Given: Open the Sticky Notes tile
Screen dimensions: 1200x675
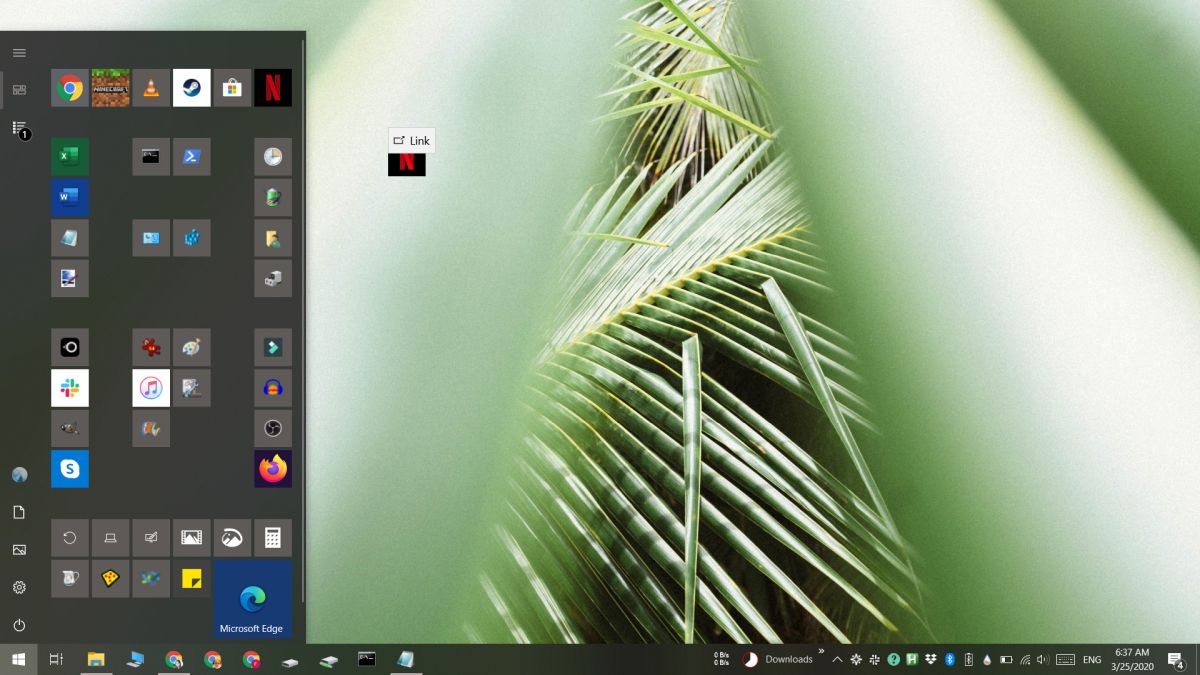Looking at the screenshot, I should 192,578.
